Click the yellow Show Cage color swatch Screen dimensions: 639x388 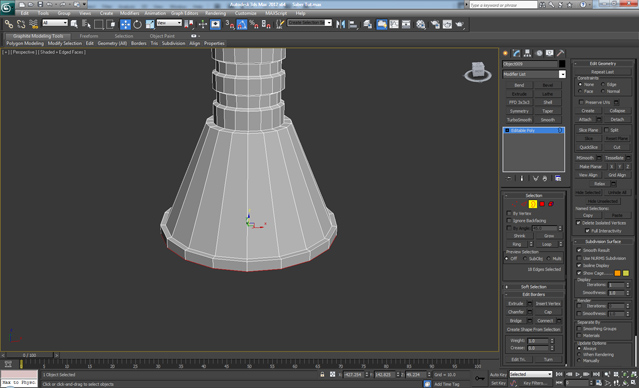click(626, 273)
